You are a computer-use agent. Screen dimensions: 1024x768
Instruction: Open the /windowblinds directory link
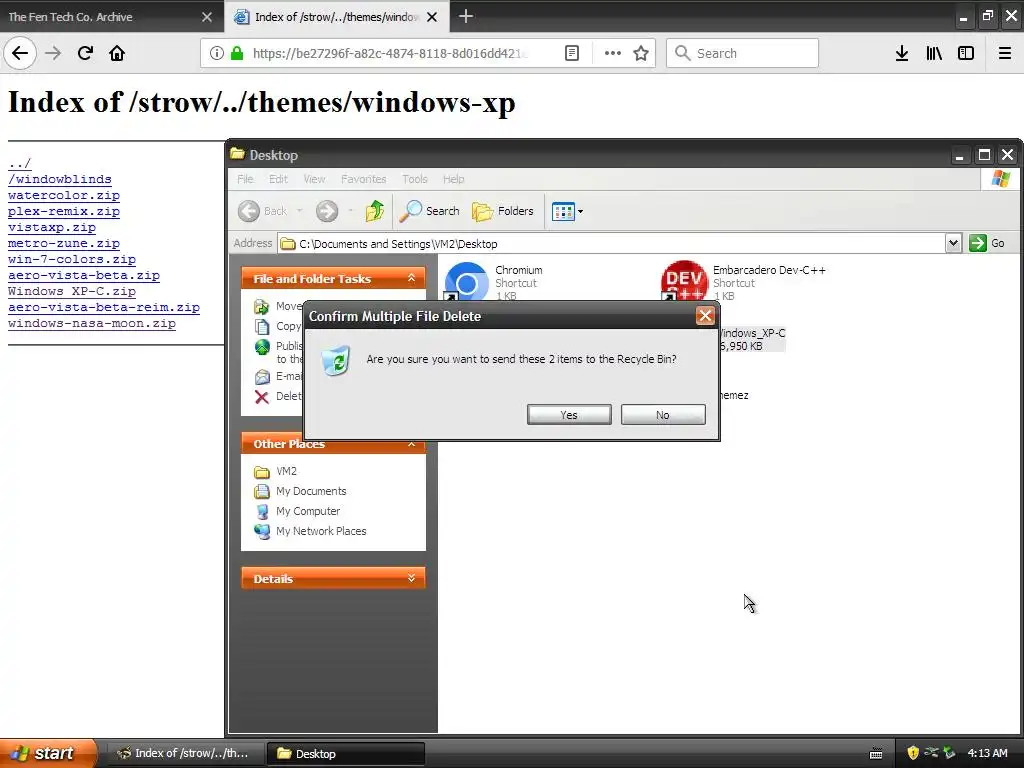(59, 179)
